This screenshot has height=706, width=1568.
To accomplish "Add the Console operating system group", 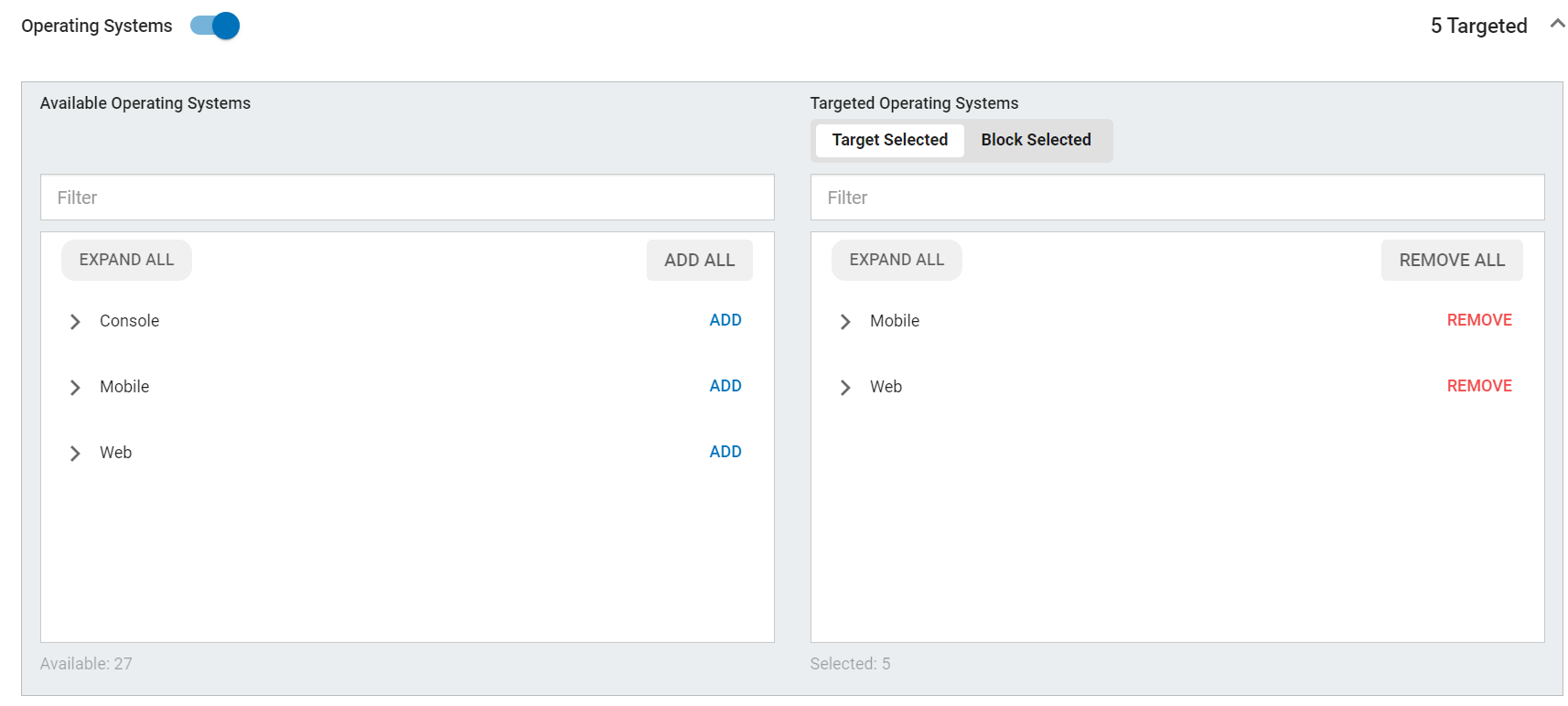I will coord(725,320).
